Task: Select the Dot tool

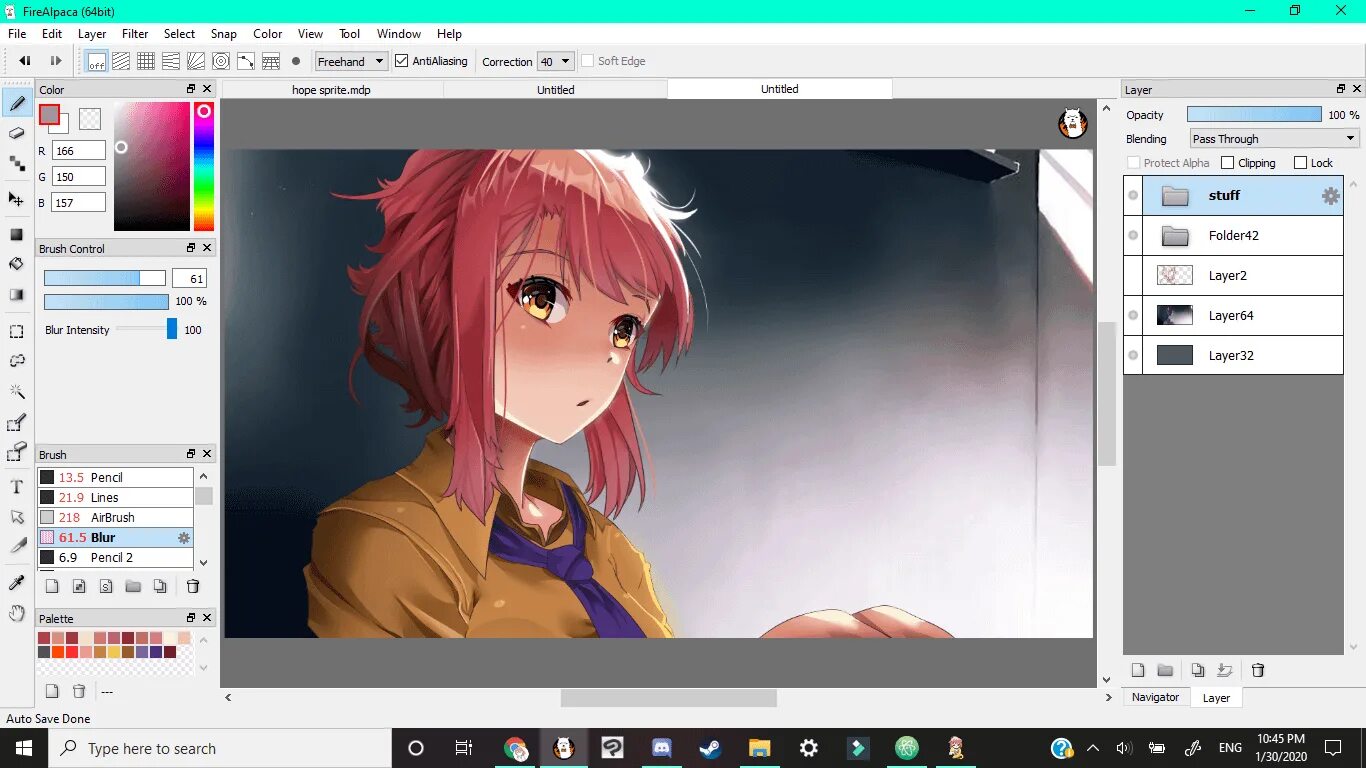Action: (x=17, y=163)
